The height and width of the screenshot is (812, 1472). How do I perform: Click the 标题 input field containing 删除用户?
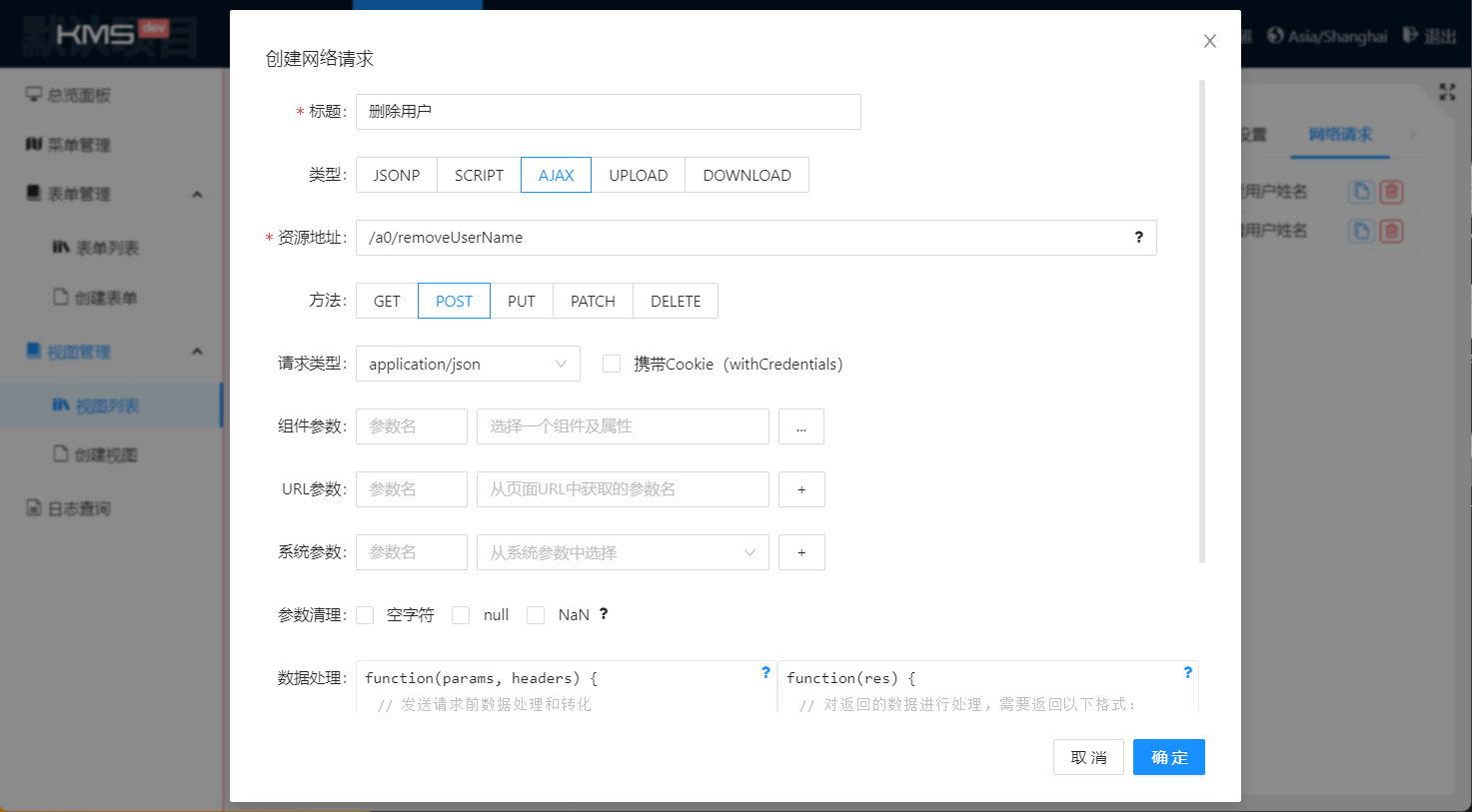[x=608, y=112]
